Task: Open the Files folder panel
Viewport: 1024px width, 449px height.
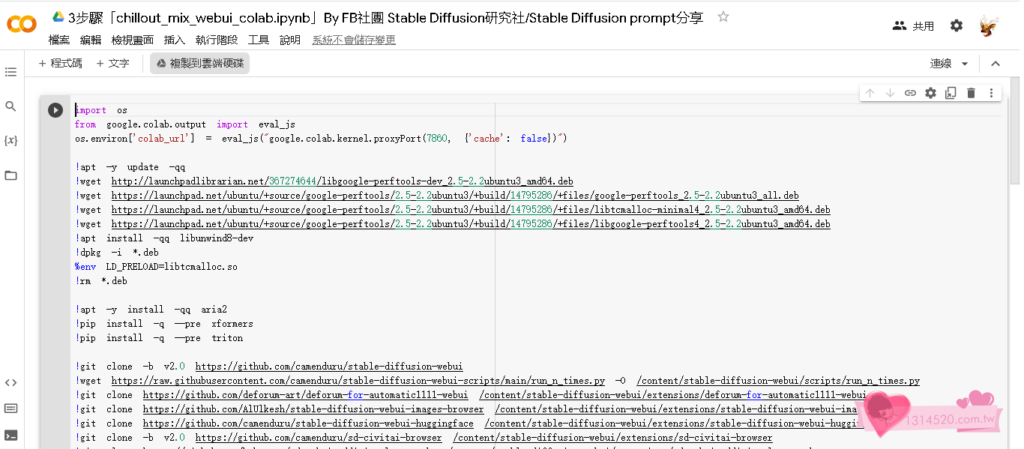Action: coord(11,176)
